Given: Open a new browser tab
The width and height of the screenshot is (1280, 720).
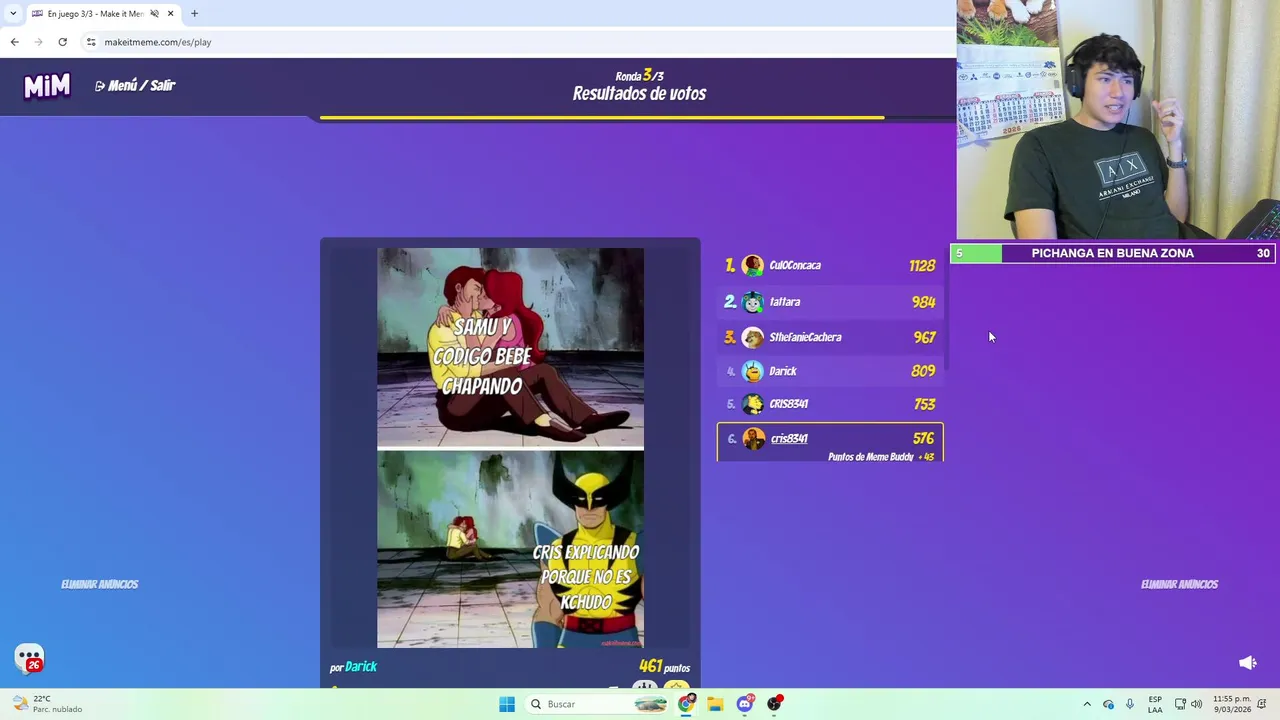Looking at the screenshot, I should coord(194,14).
